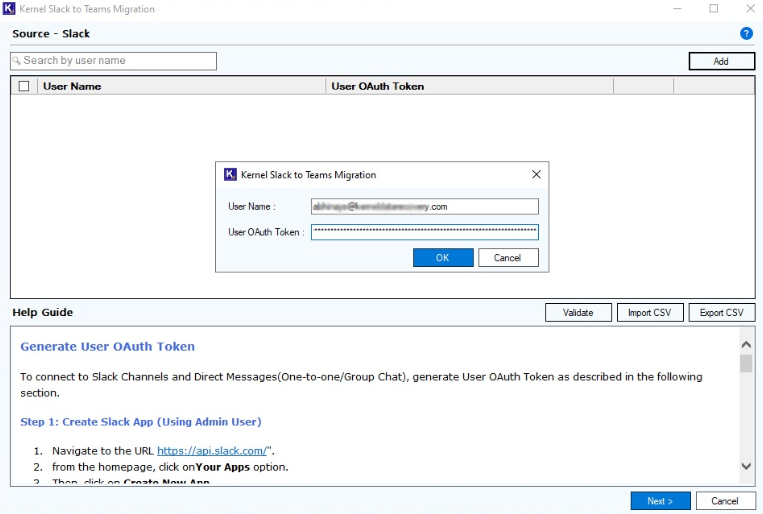Click the Help Guide label
Viewport: 763px width, 514px height.
[43, 312]
